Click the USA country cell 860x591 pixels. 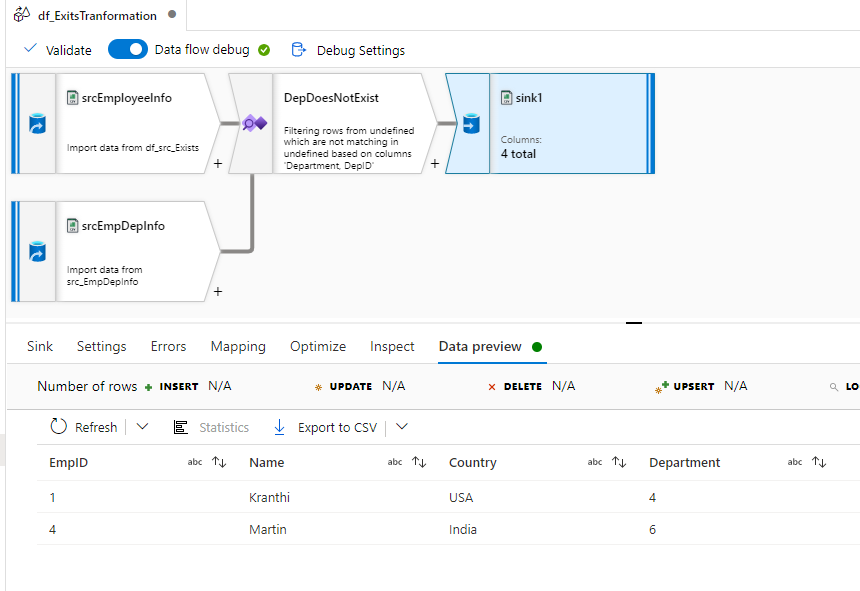tap(461, 497)
